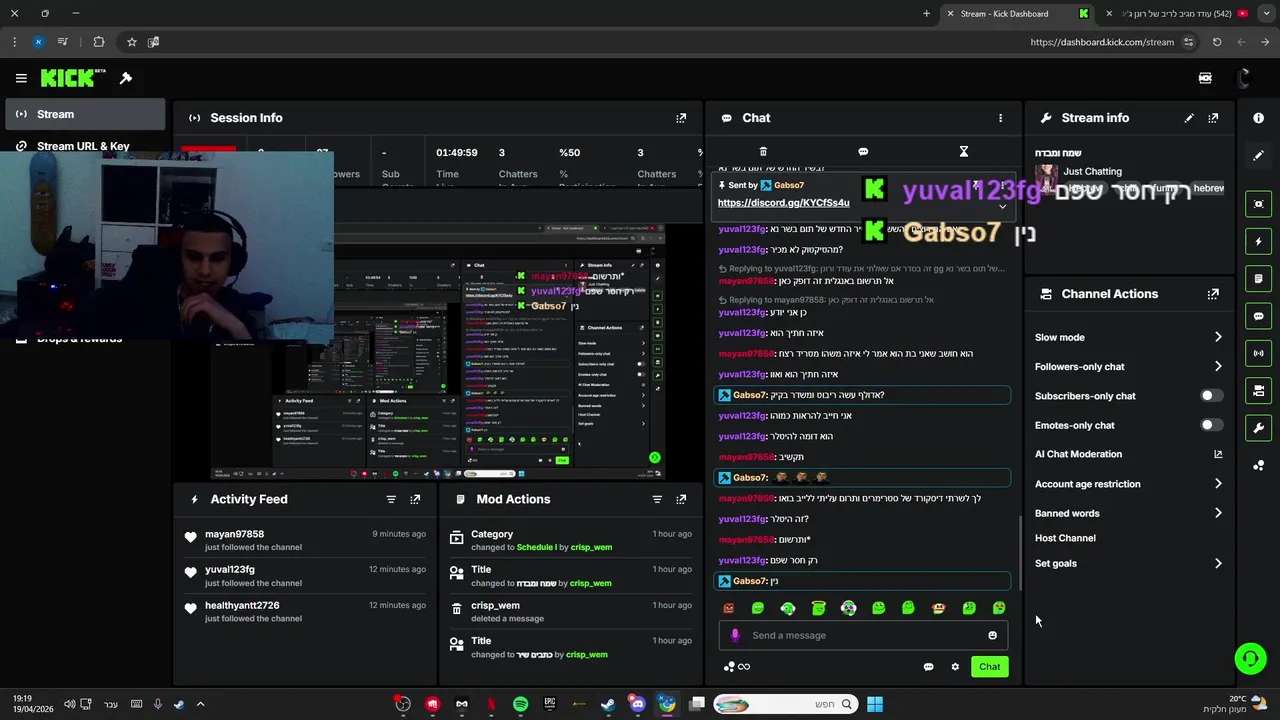Expand Banned words settings
Screen dimensions: 1280x720
pyautogui.click(x=1218, y=513)
